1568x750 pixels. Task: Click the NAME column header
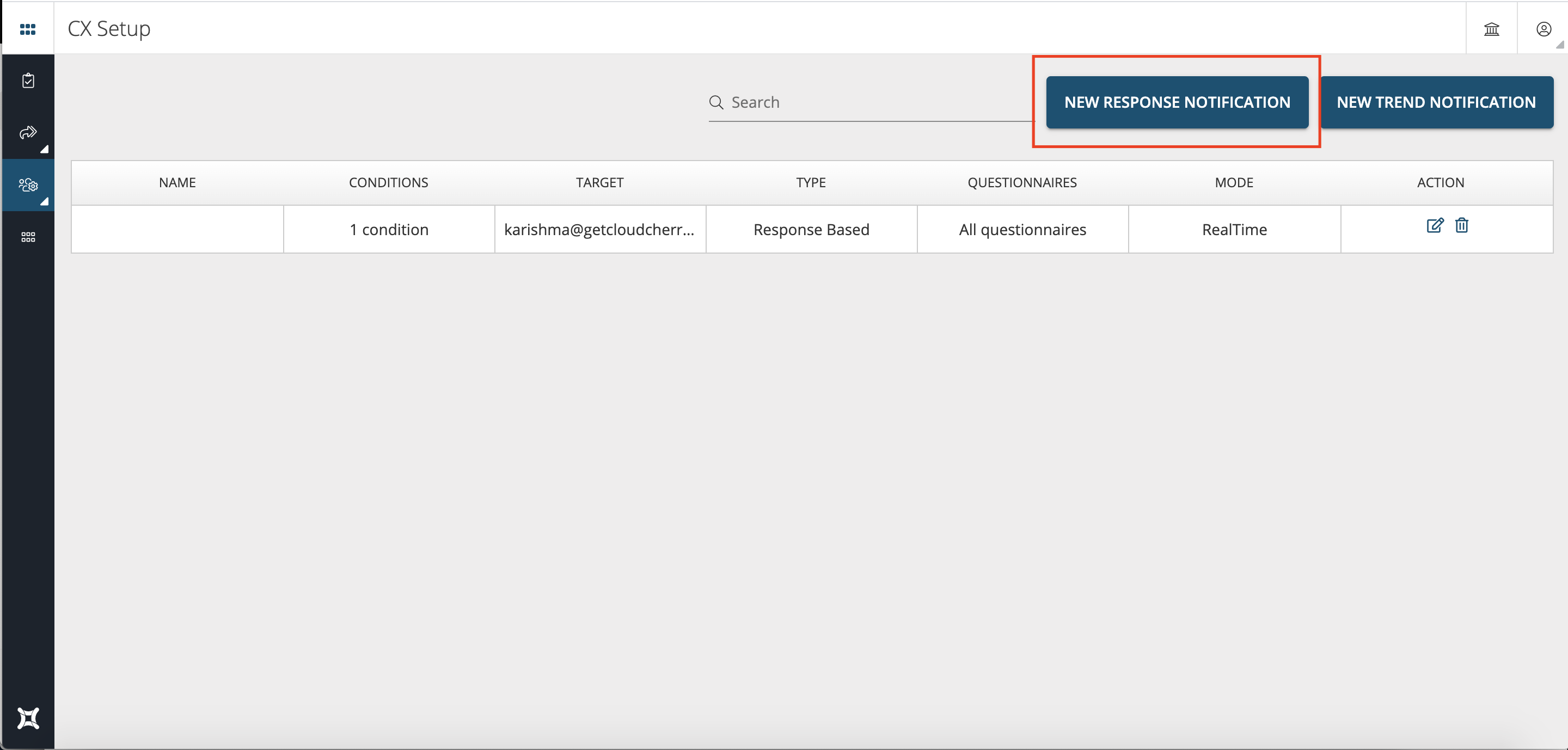[177, 182]
